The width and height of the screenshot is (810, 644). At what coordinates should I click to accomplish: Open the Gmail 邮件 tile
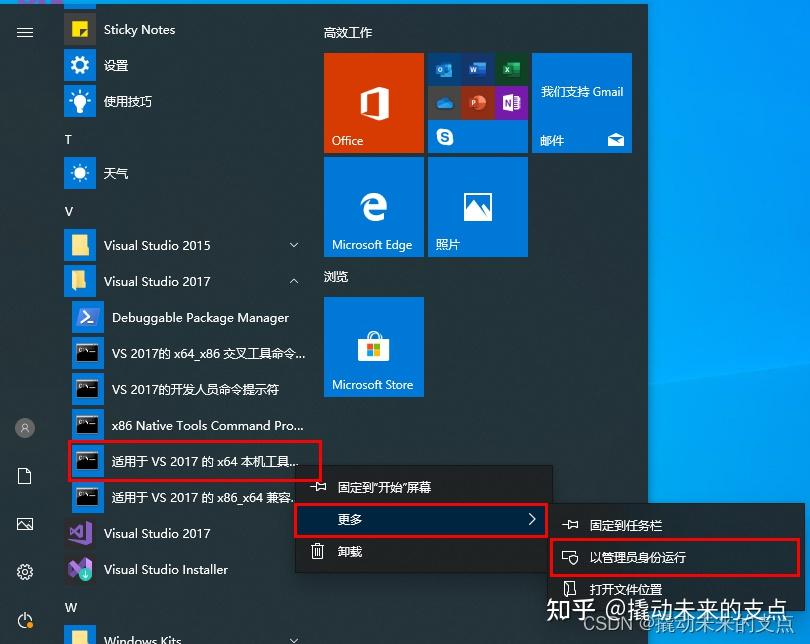581,102
